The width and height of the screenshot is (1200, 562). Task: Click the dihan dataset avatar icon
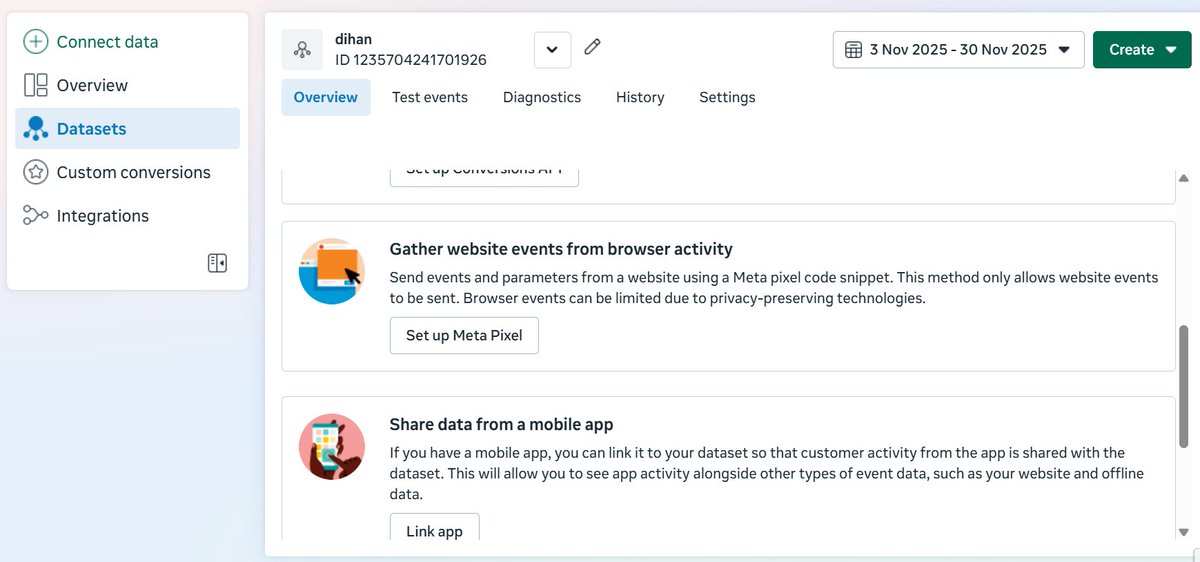click(302, 49)
